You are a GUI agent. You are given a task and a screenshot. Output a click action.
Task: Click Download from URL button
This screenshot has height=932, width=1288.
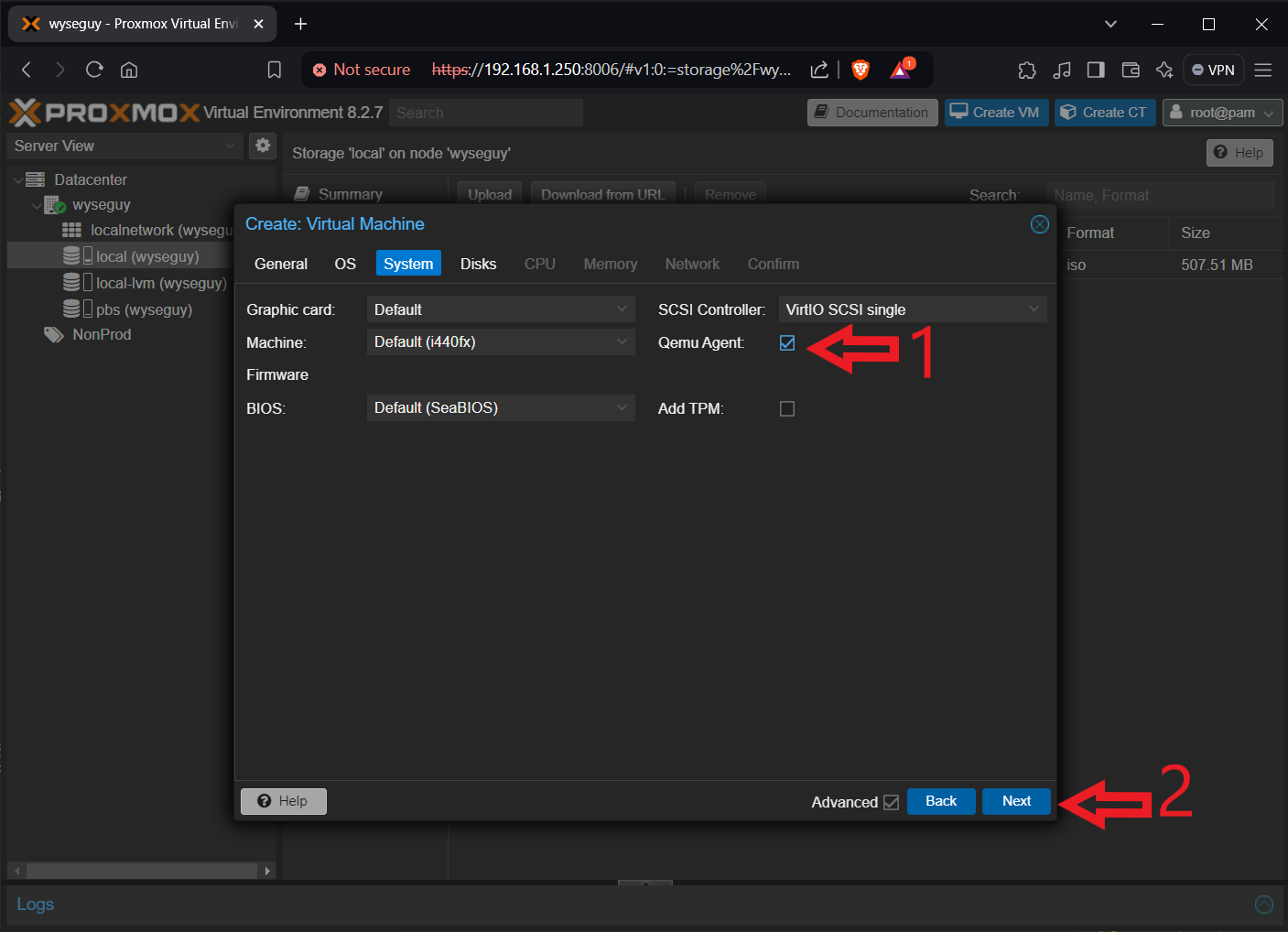tap(602, 194)
